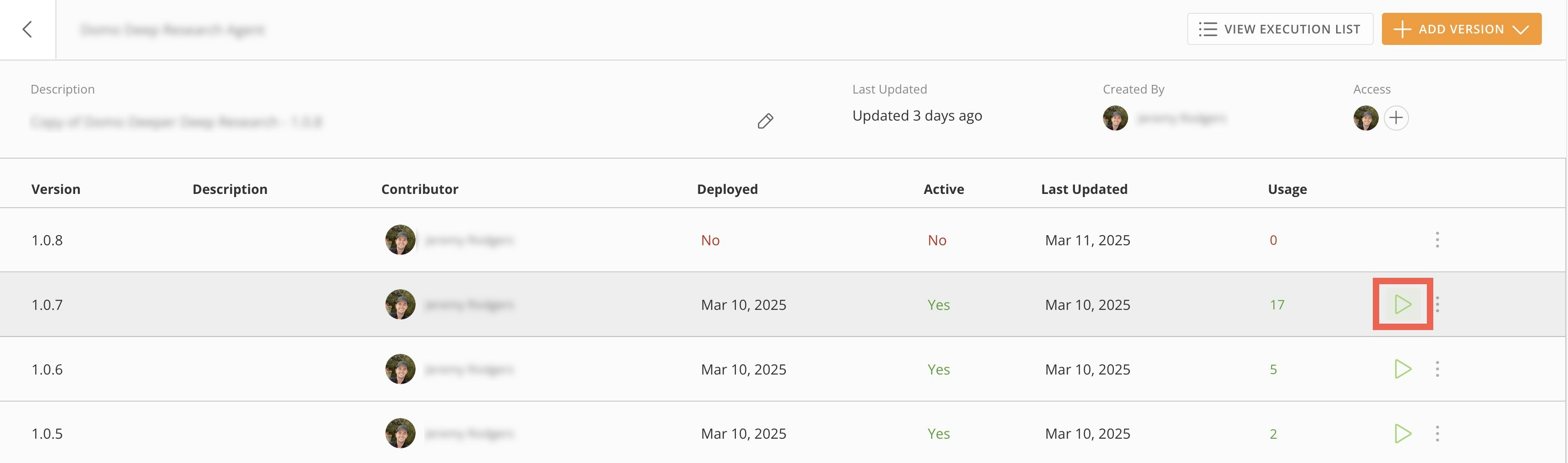
Task: Click the Usage column header
Action: click(1287, 189)
